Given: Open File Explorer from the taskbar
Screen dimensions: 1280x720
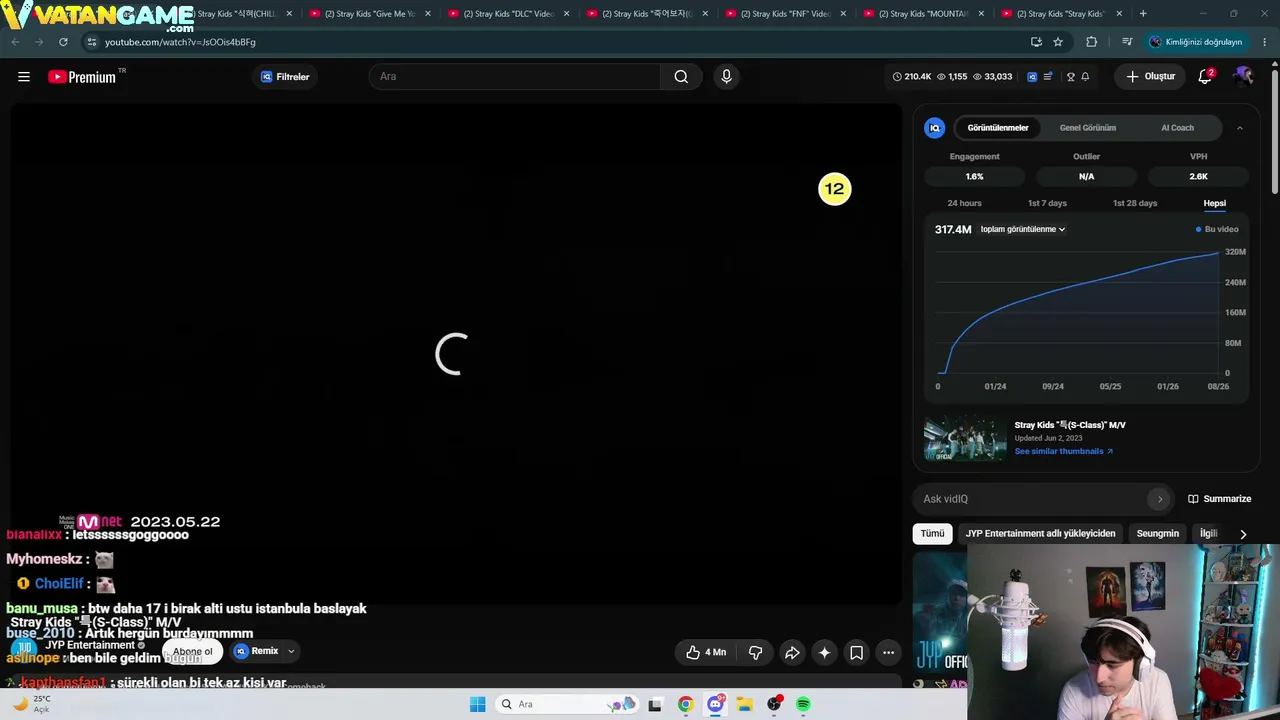Looking at the screenshot, I should pyautogui.click(x=744, y=704).
